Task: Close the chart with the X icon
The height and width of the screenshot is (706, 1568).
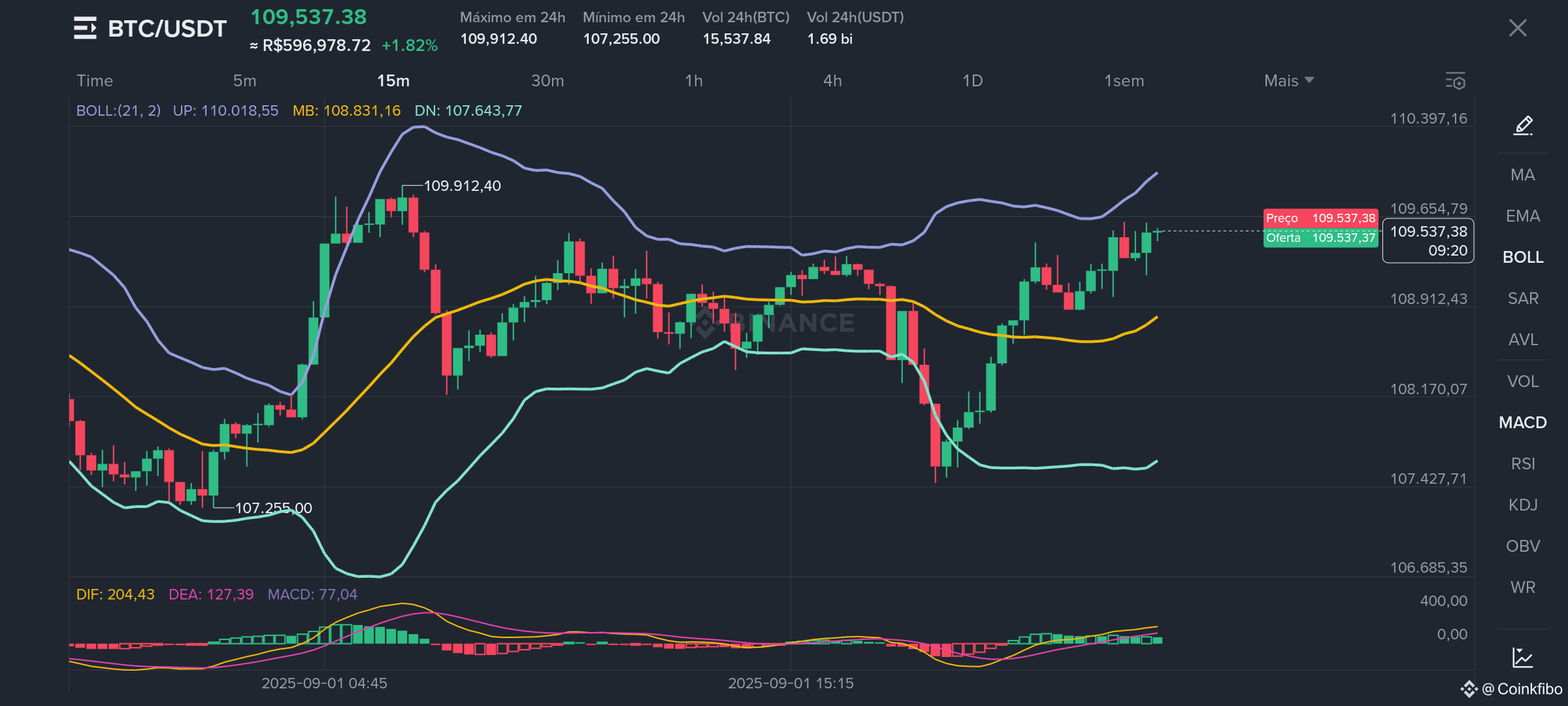Action: point(1518,27)
